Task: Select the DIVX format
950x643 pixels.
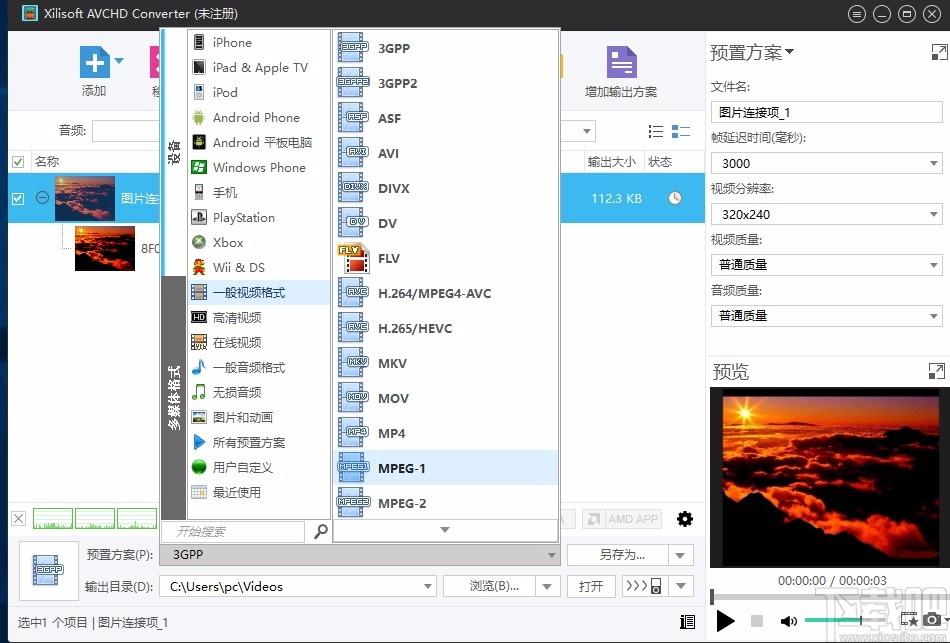Action: 445,188
